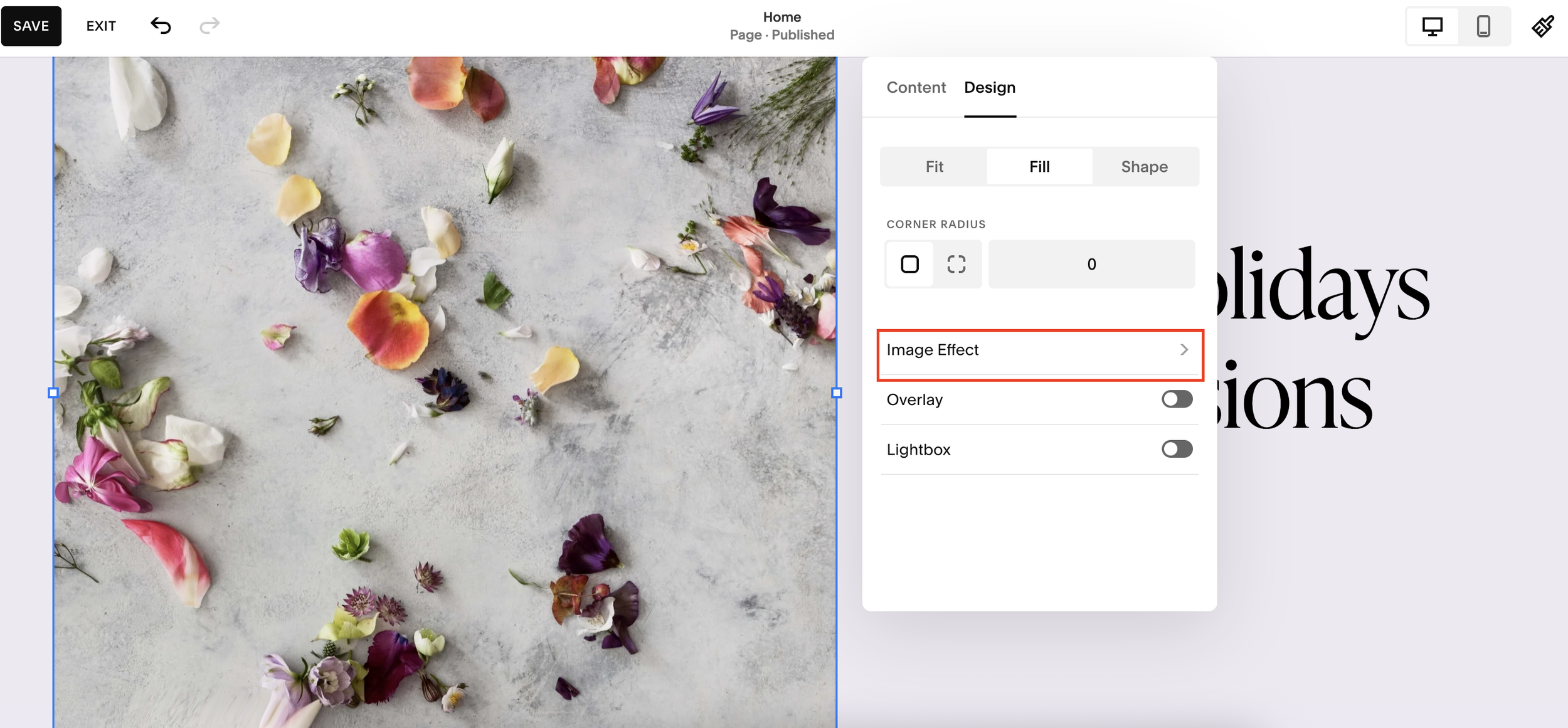Switch to mobile view icon
The height and width of the screenshot is (728, 1568).
click(x=1483, y=26)
